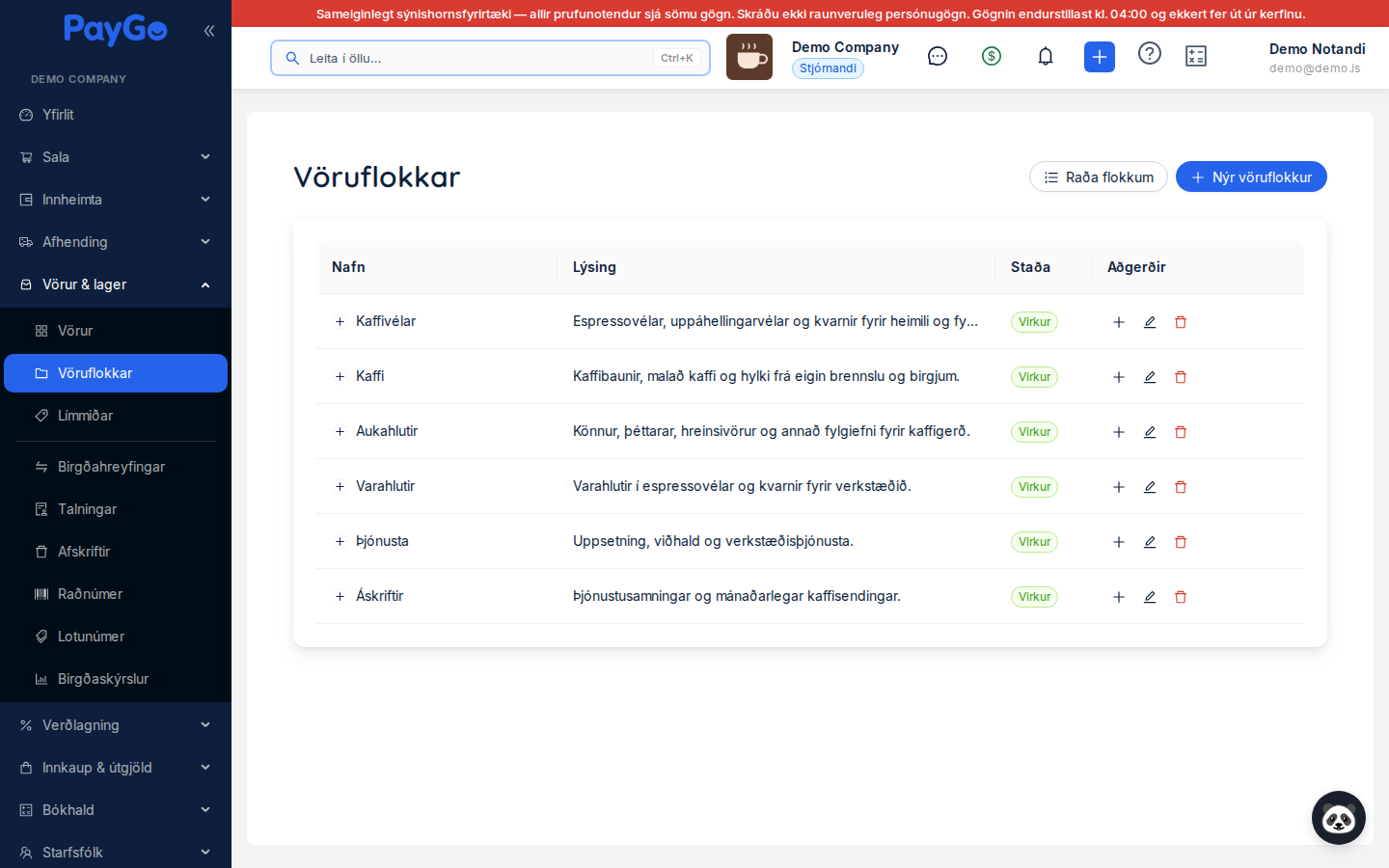1389x868 pixels.
Task: Open Birgðahreyfingar in the sidebar
Action: [x=116, y=467]
